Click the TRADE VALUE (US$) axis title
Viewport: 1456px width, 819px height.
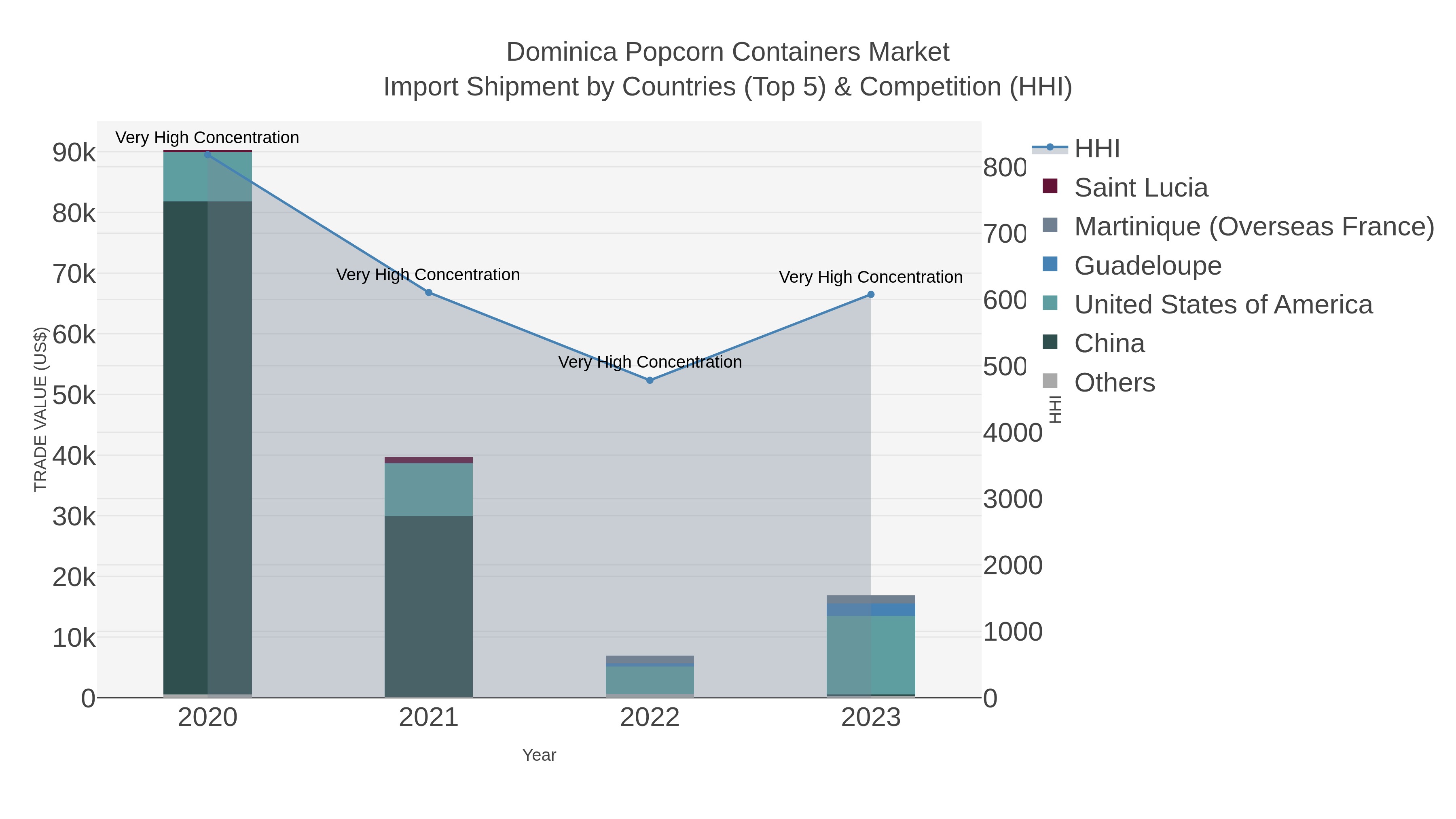[x=41, y=409]
